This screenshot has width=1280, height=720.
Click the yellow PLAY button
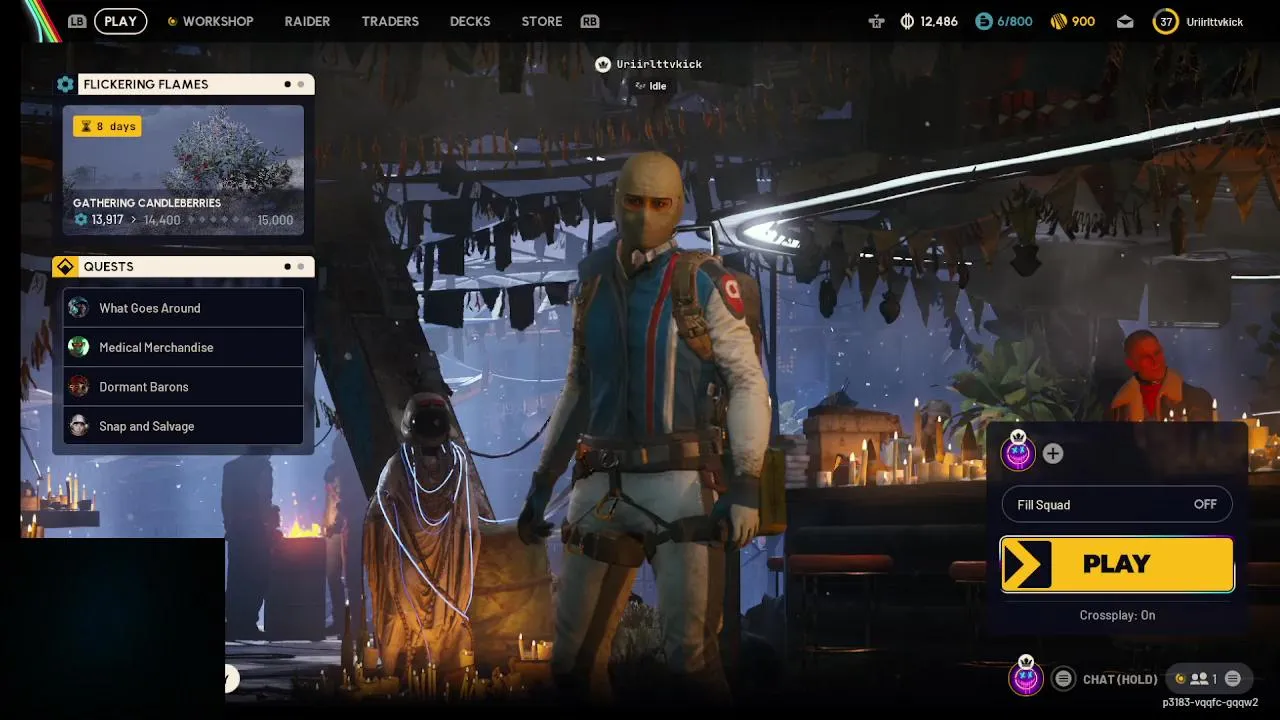point(1117,564)
